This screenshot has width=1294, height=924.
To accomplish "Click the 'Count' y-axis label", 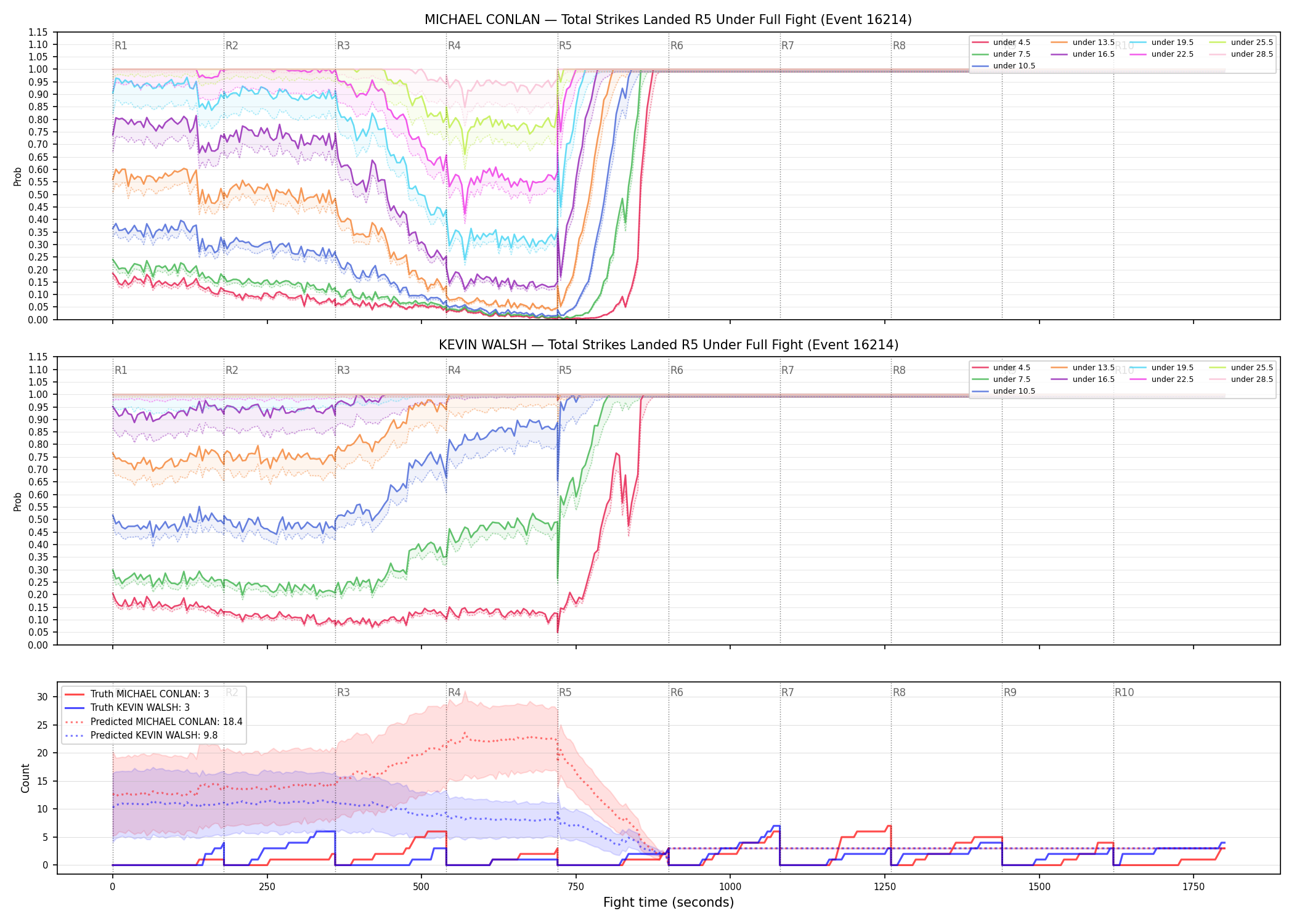I will pos(25,778).
